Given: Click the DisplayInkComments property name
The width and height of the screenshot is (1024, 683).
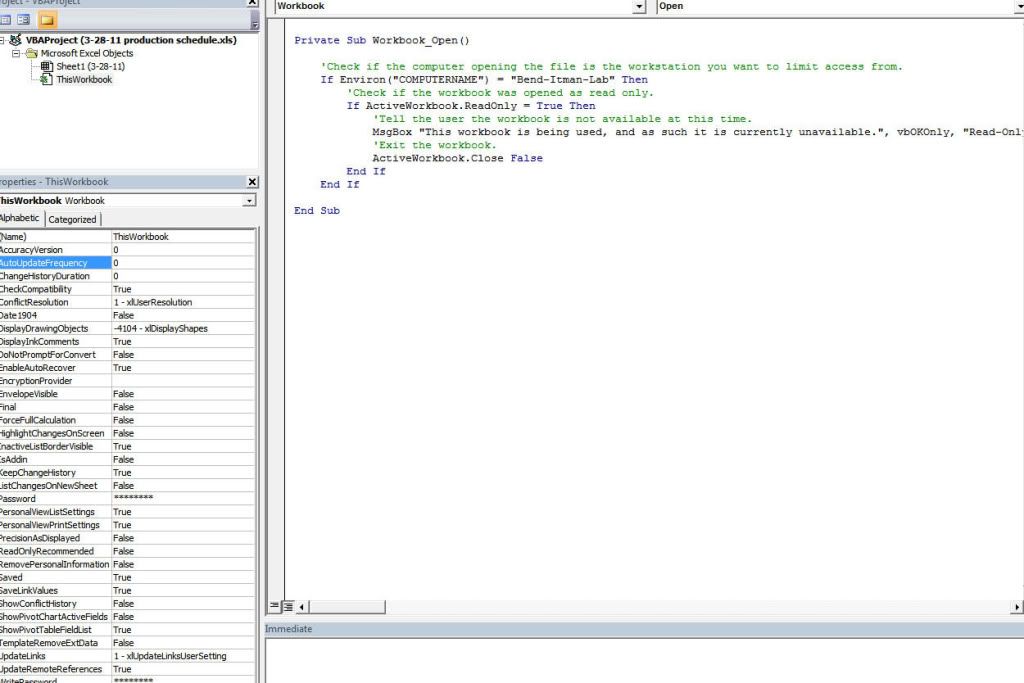Looking at the screenshot, I should (x=39, y=342).
